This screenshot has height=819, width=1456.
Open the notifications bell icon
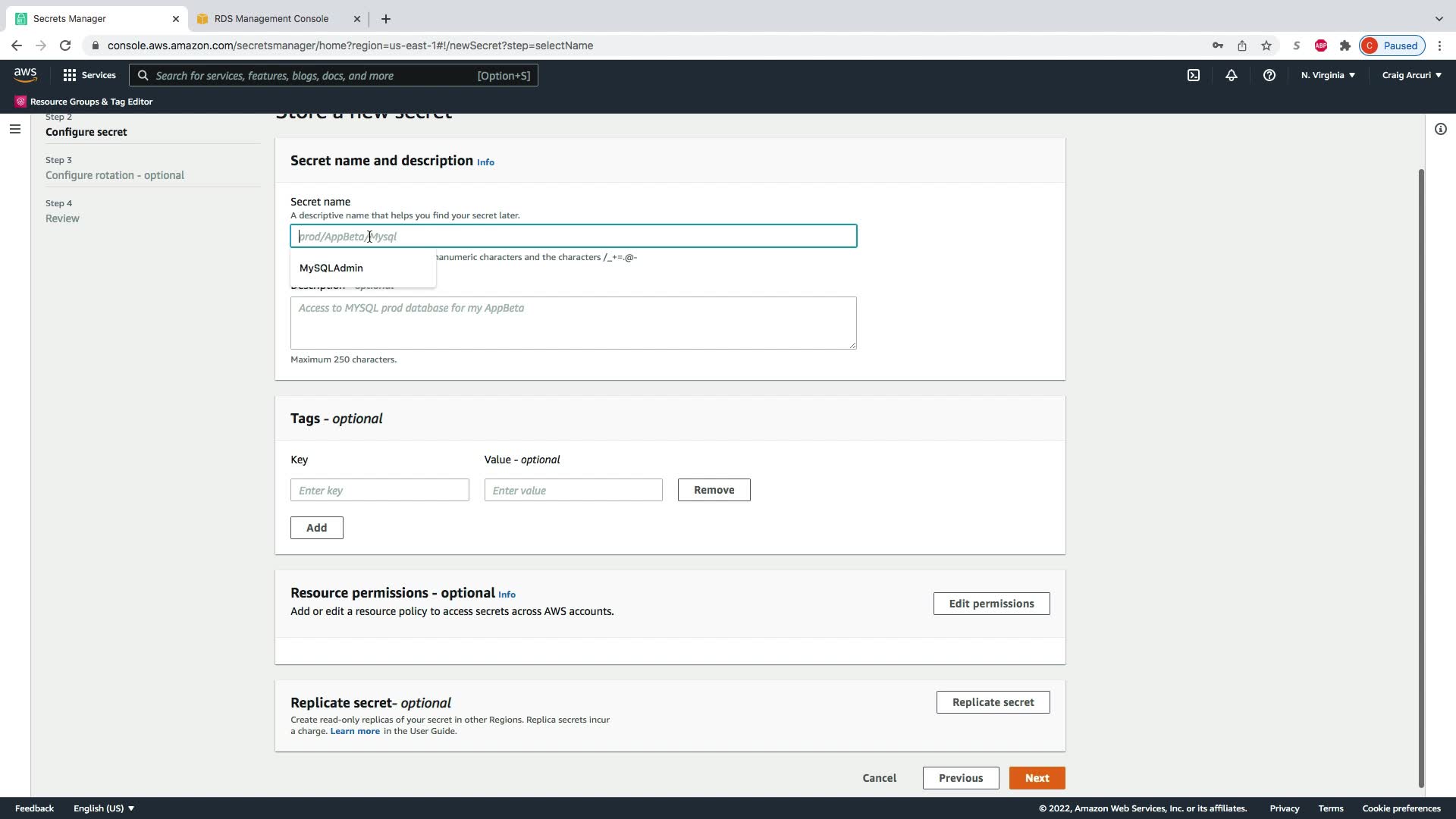tap(1232, 75)
